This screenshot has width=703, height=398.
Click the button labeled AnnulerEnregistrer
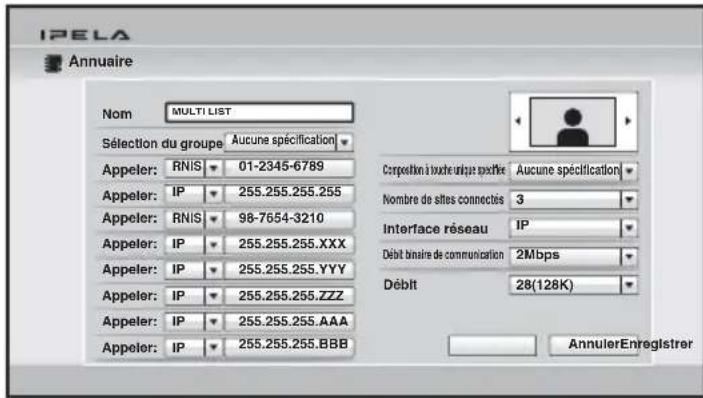click(594, 345)
